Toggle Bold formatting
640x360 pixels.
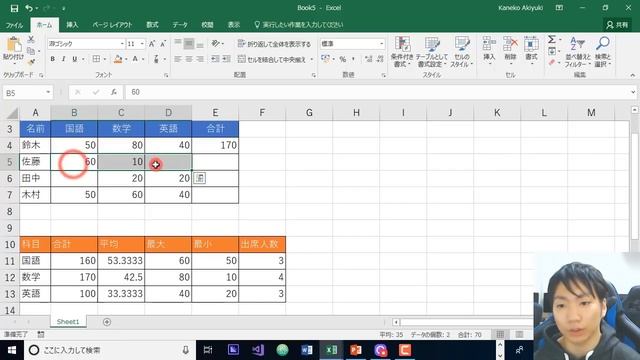pyautogui.click(x=52, y=59)
